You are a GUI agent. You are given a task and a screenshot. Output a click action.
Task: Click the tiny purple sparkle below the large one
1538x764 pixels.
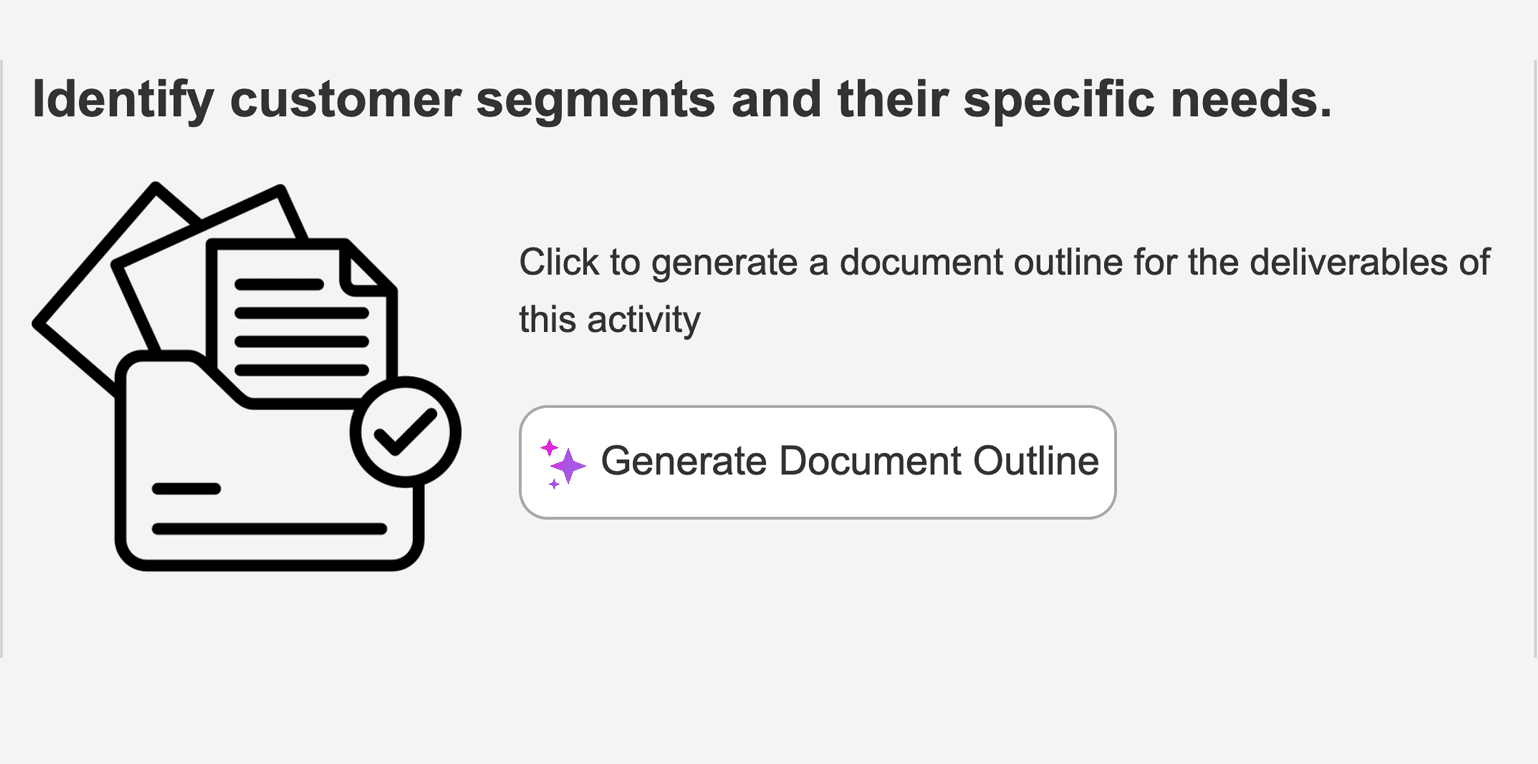[554, 484]
